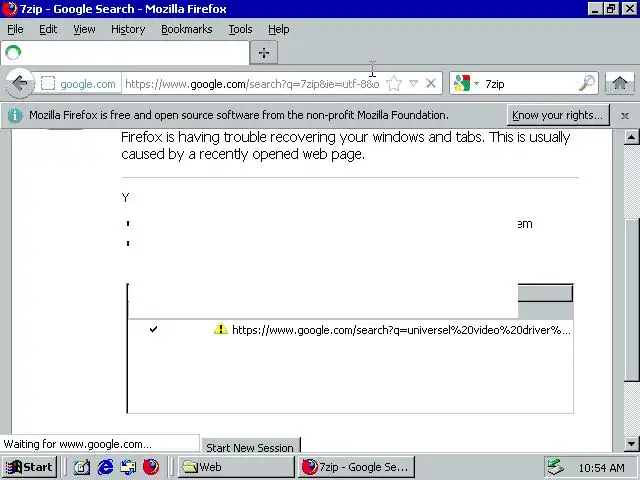Select the universel video driver URL row
640x480 pixels.
350,330
